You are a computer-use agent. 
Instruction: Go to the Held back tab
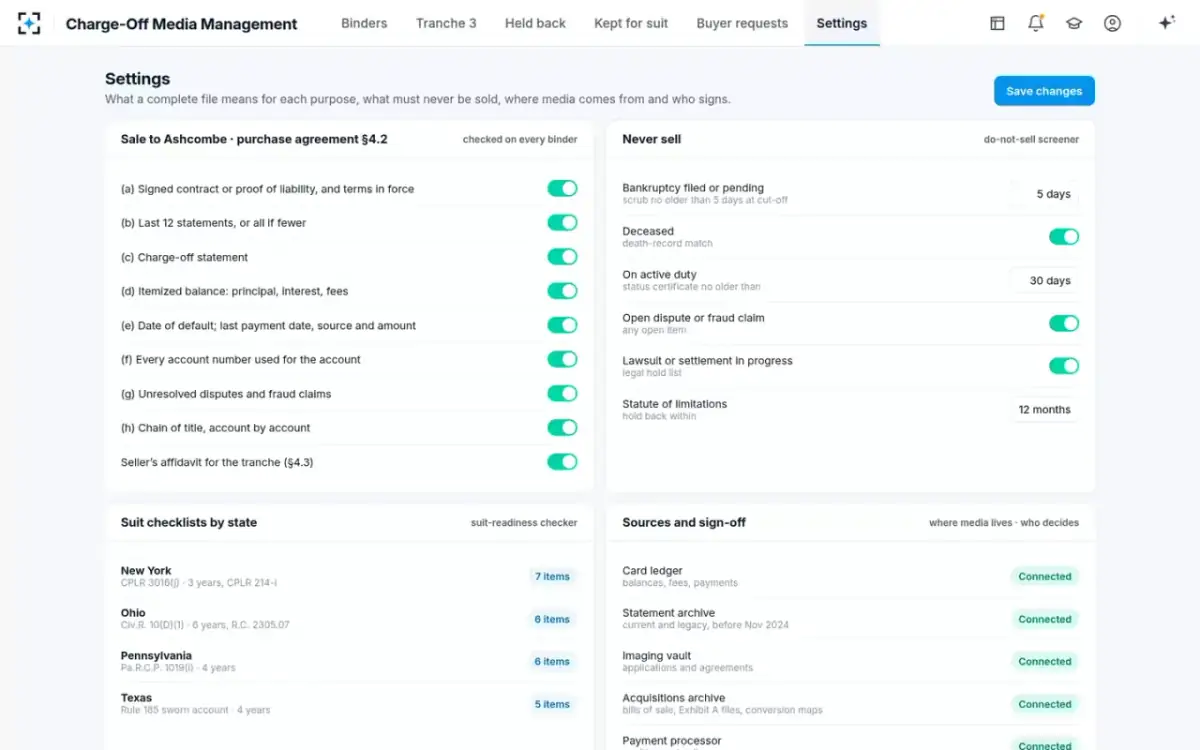tap(535, 23)
